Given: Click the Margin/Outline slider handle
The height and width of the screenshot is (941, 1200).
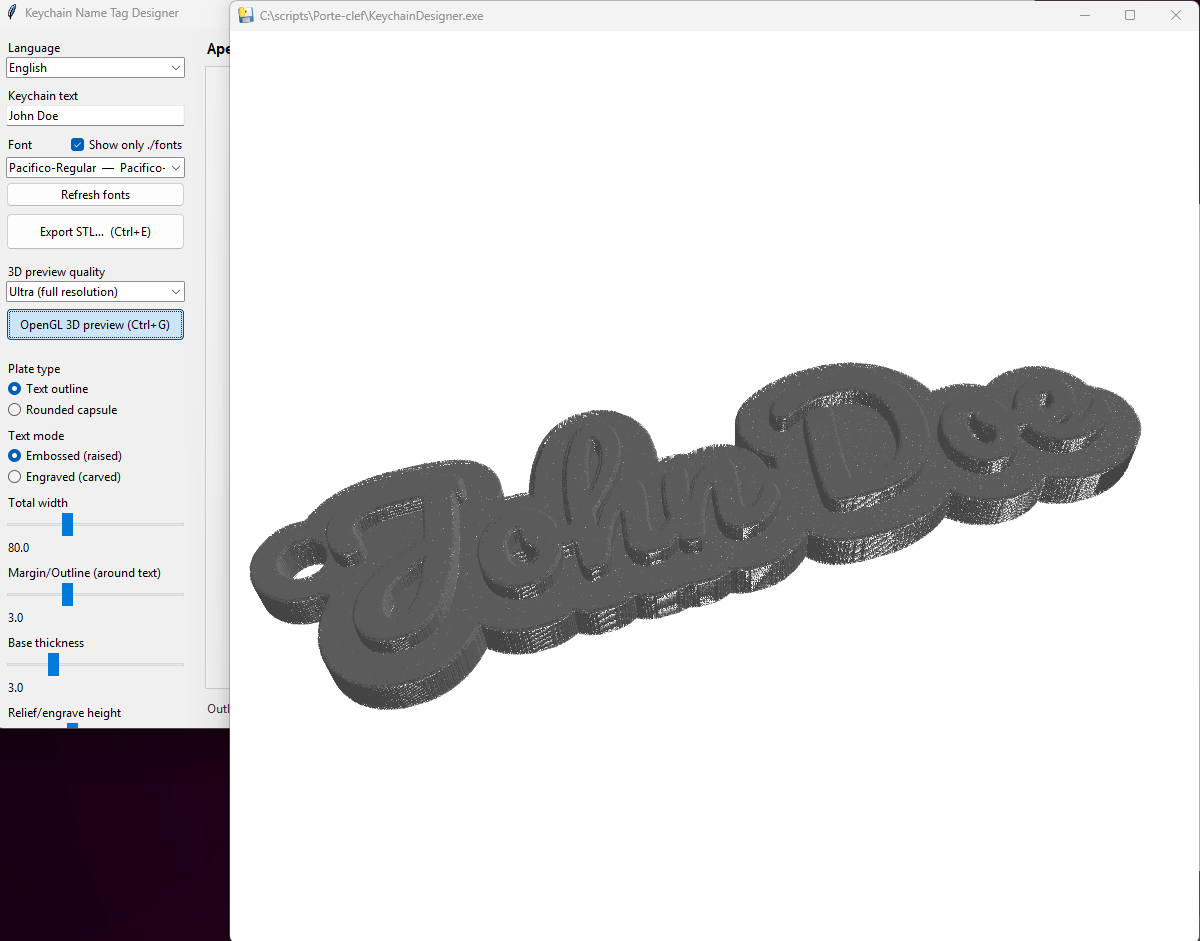Looking at the screenshot, I should pos(67,594).
